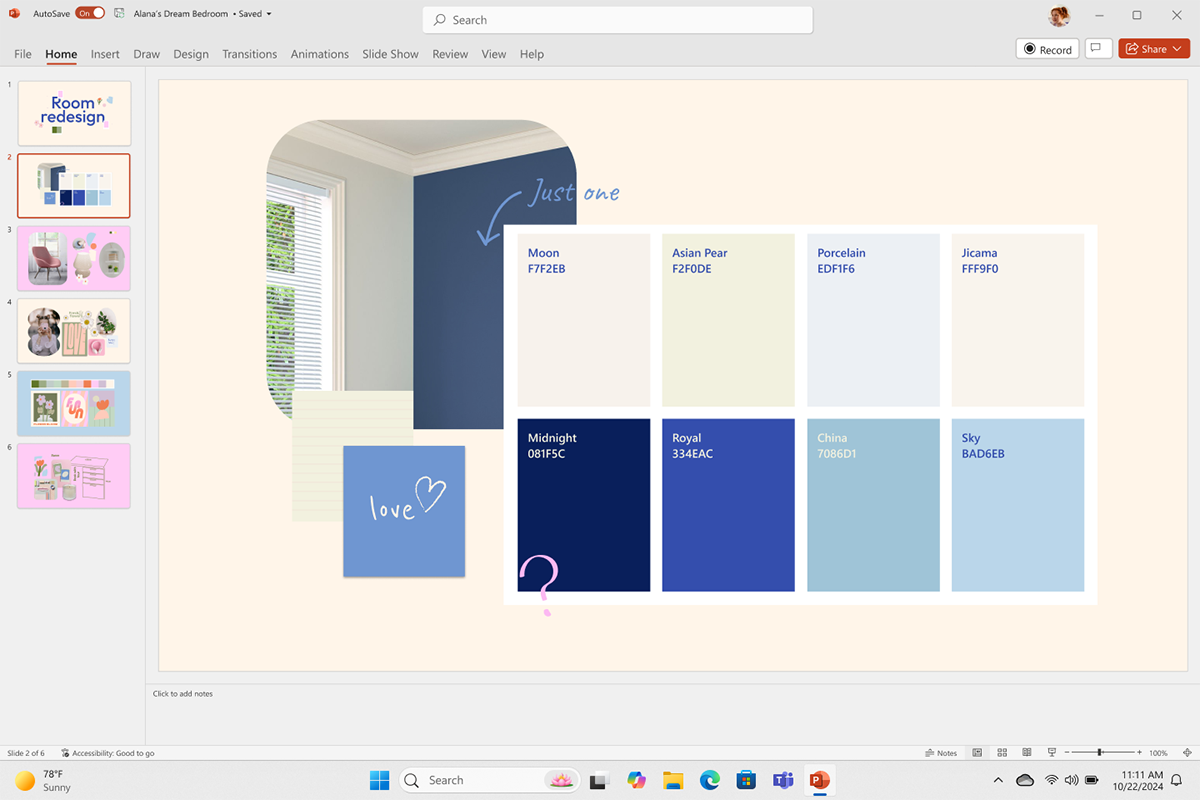Open the Transitions ribbon tab

click(x=249, y=54)
